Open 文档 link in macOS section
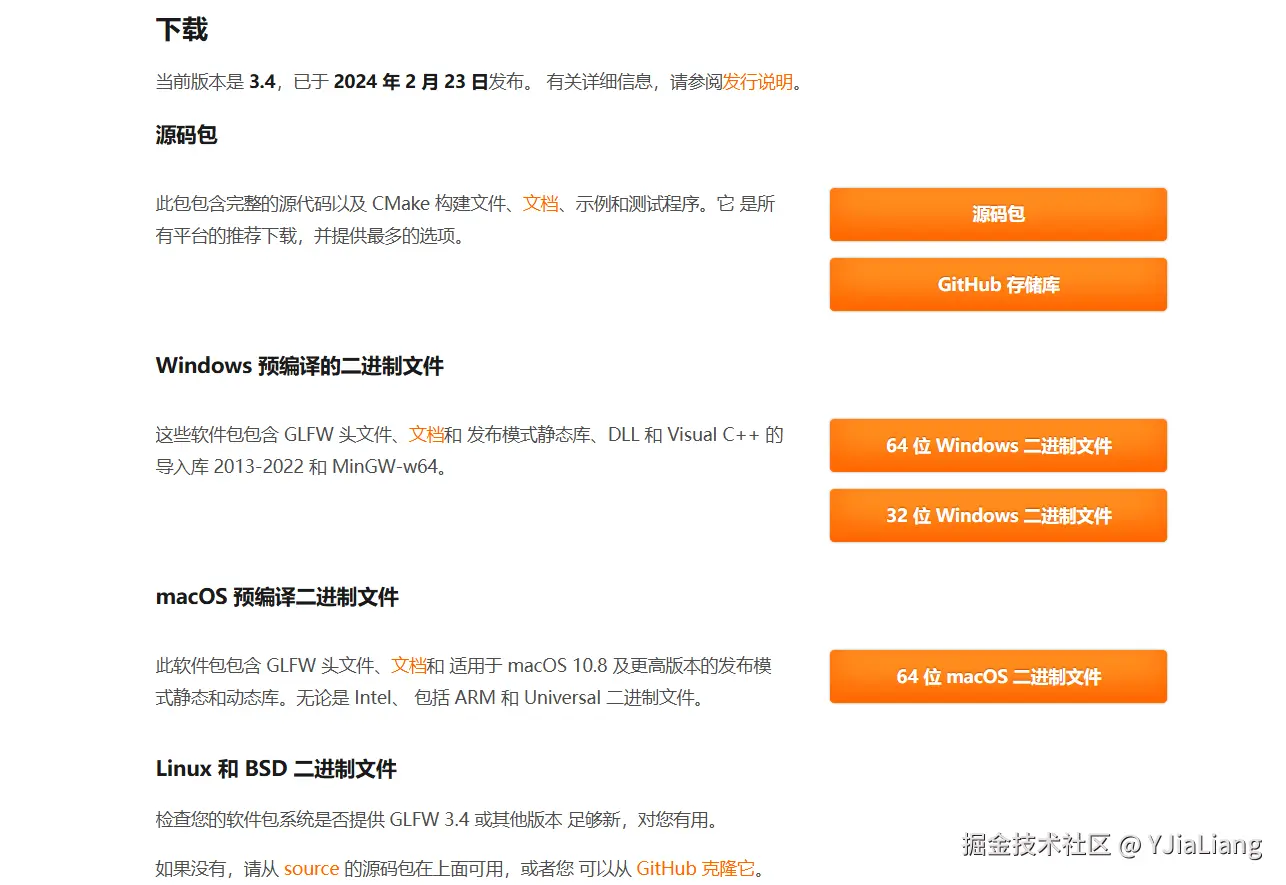Viewport: 1286px width, 885px height. click(x=409, y=665)
